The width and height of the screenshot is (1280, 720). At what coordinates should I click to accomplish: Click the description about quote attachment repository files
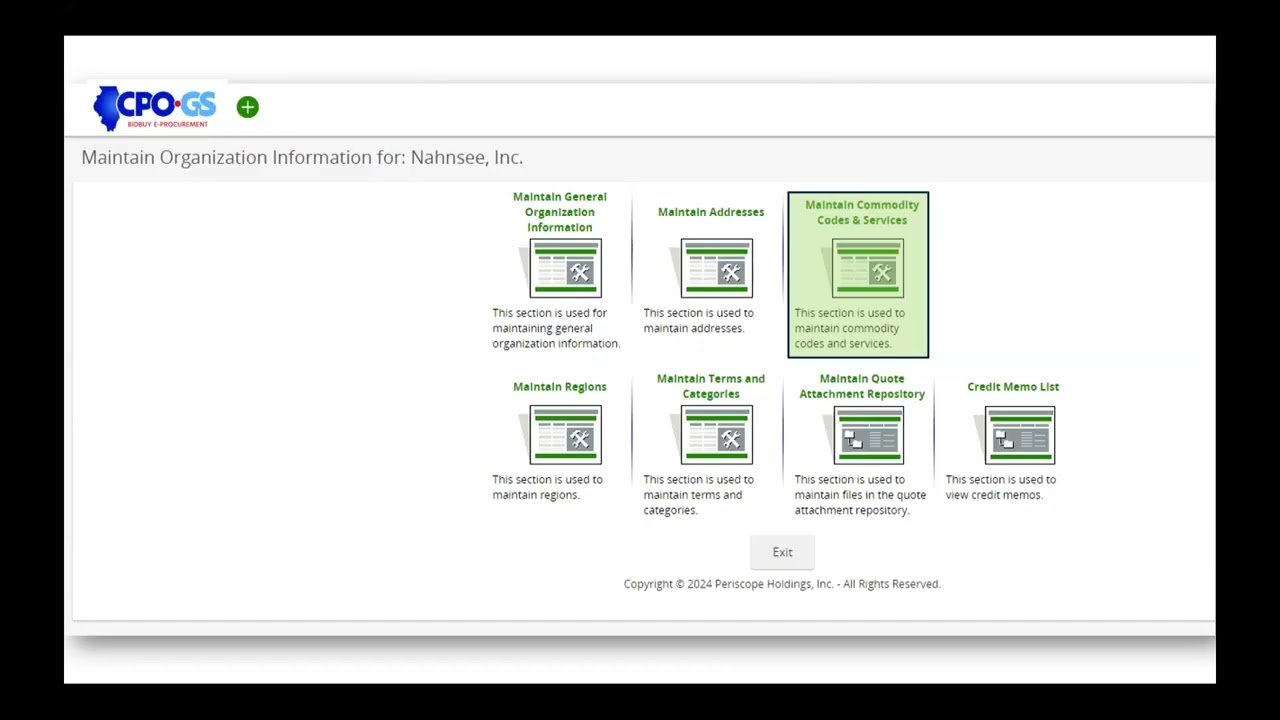click(x=860, y=495)
